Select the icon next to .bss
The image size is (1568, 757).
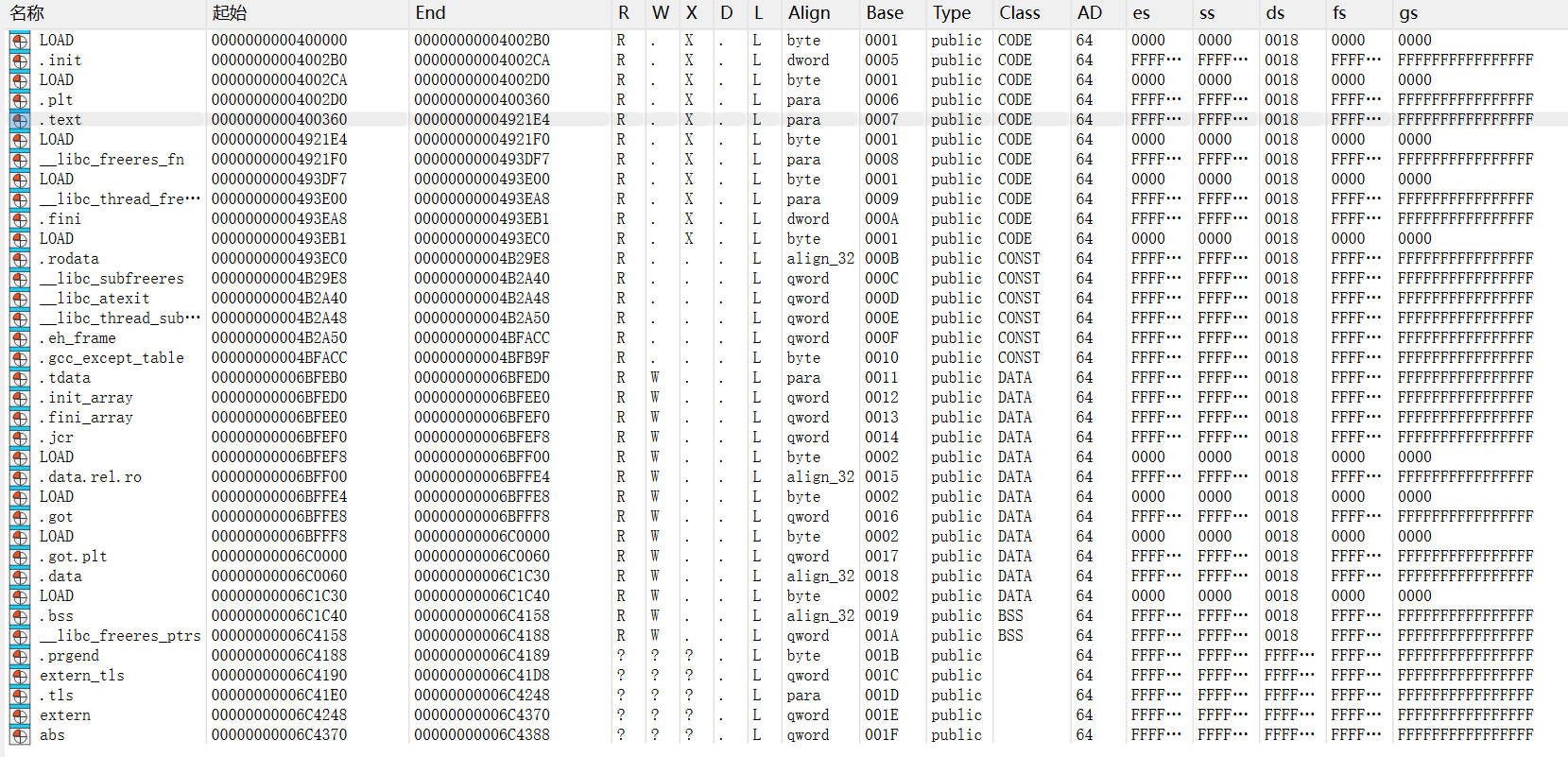tap(19, 616)
